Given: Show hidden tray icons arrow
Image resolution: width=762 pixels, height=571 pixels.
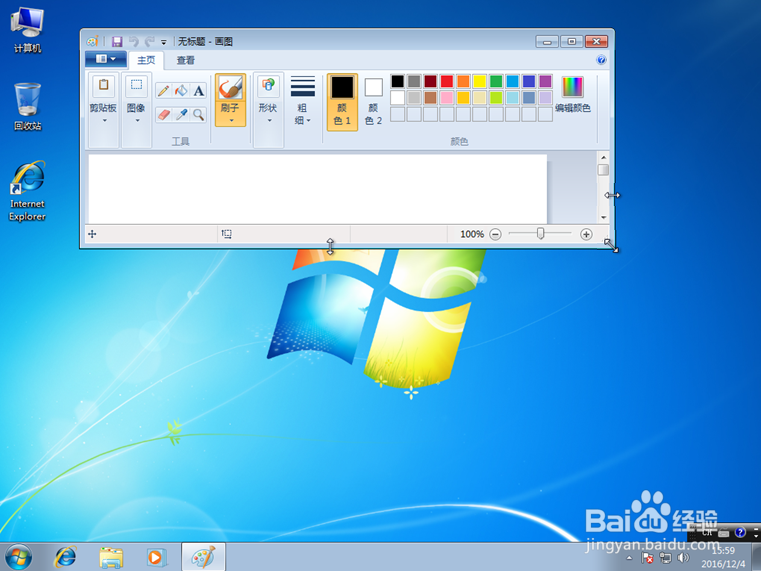Looking at the screenshot, I should (629, 558).
